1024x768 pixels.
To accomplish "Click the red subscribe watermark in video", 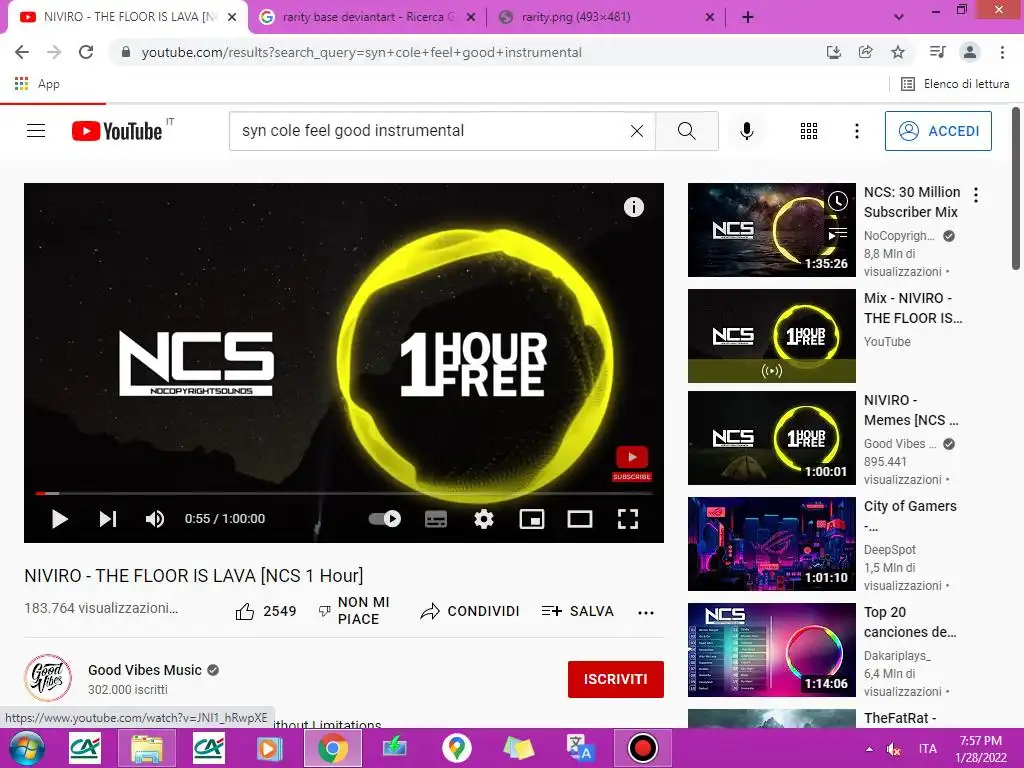I will pos(632,463).
